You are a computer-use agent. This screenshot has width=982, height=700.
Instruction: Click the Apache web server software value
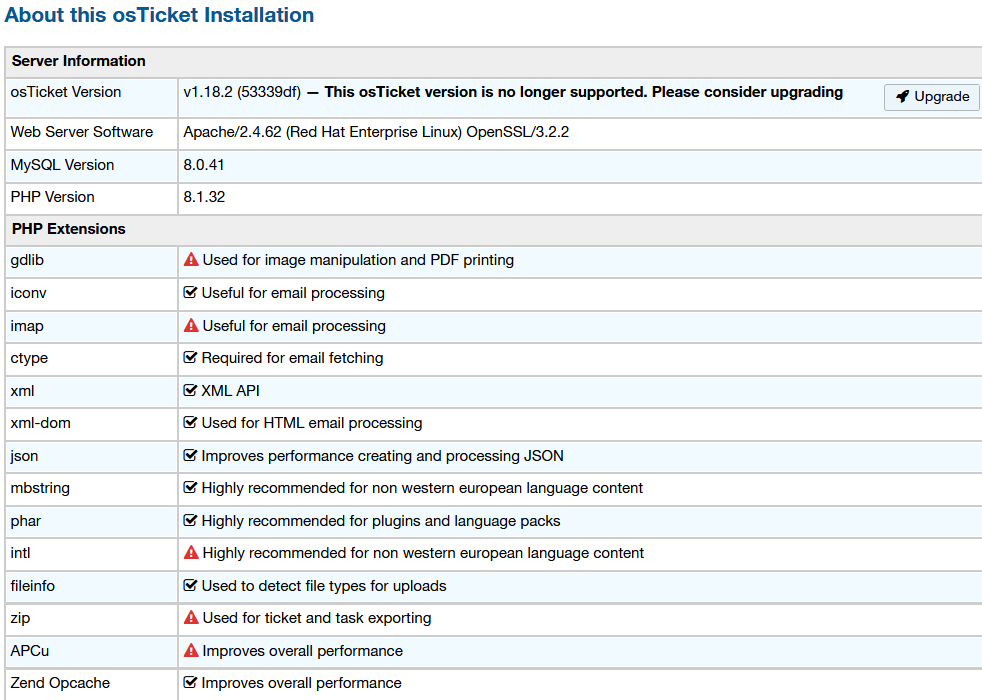pyautogui.click(x=376, y=132)
